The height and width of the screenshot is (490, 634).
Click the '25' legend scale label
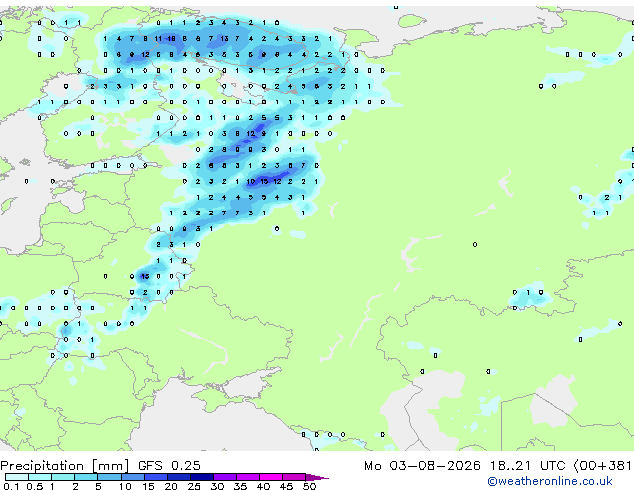194,486
